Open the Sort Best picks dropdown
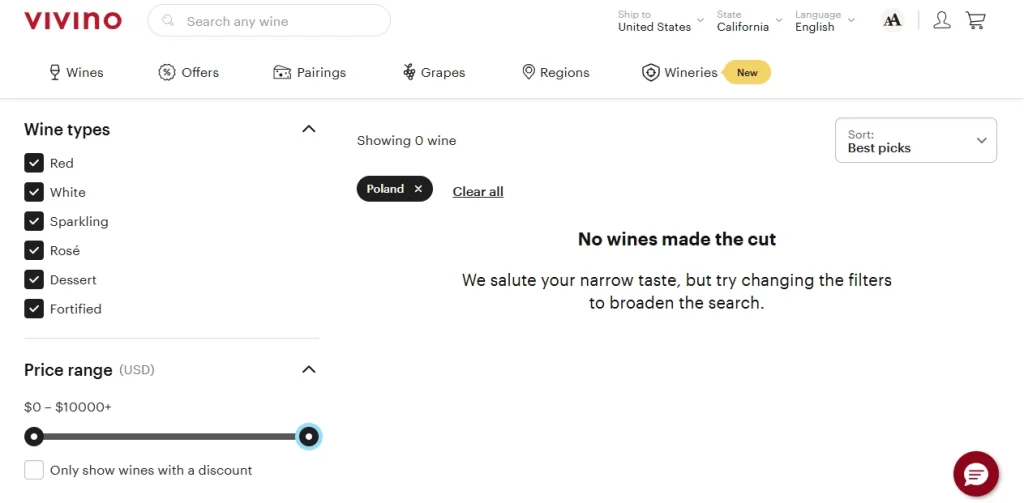 916,140
